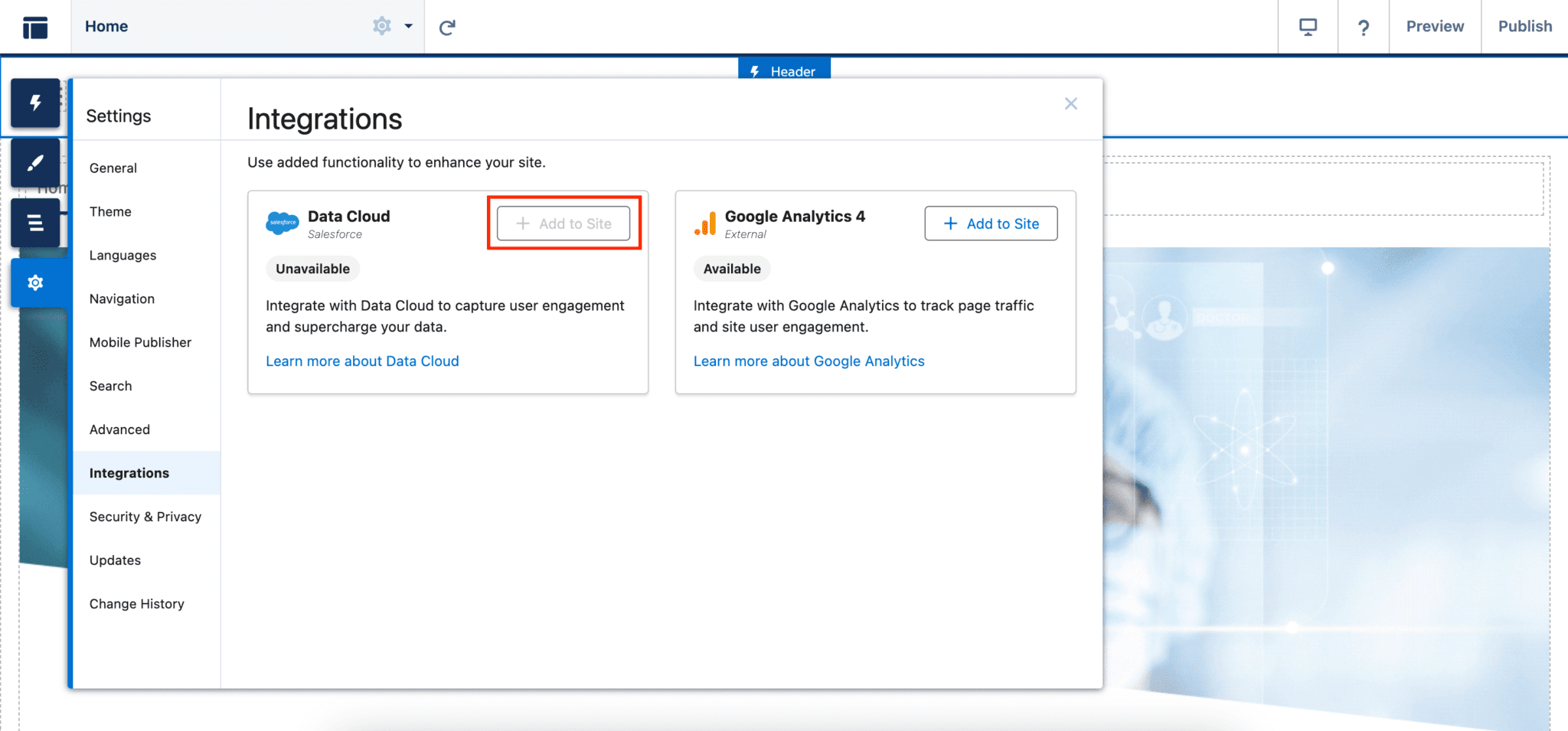Click the Google Analytics 4 icon
Viewport: 1568px width, 731px height.
(704, 223)
